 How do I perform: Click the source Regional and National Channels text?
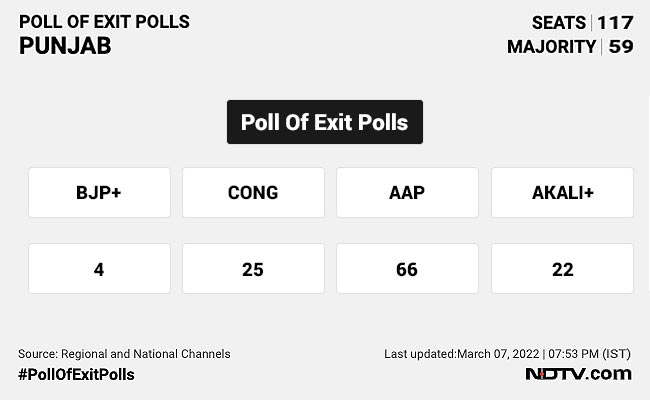pos(124,353)
